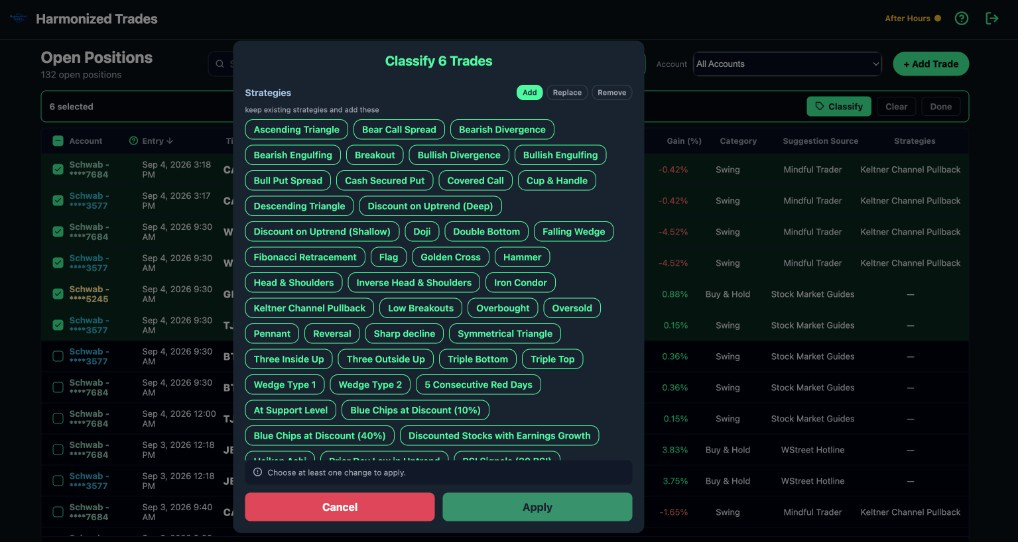1024x542 pixels.
Task: Select the Low Breakouts strategy
Action: pyautogui.click(x=421, y=308)
